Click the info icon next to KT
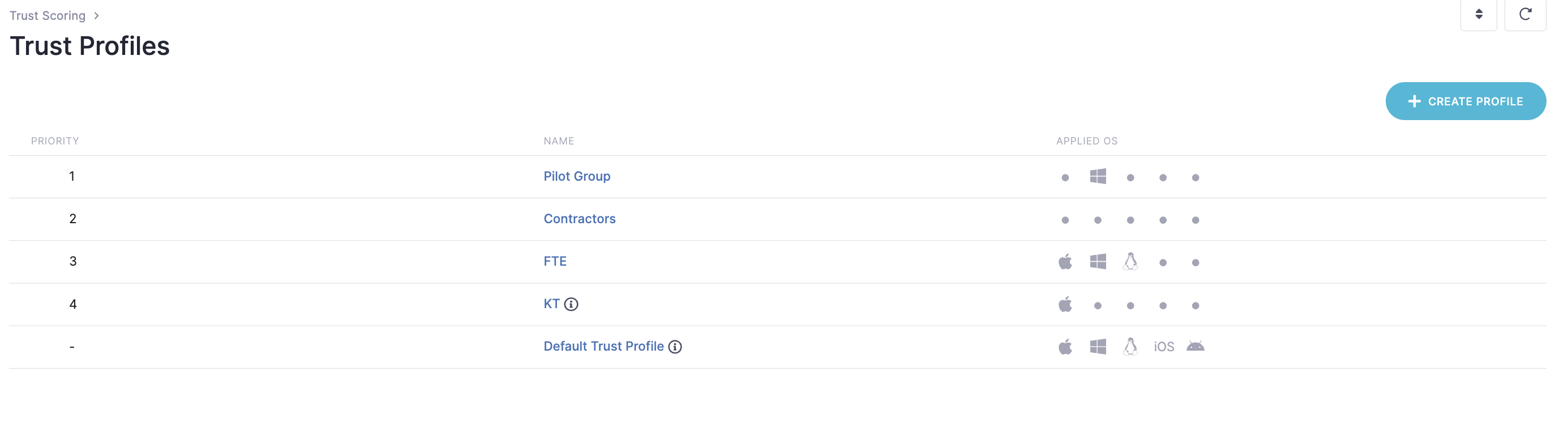Viewport: 1568px width, 426px height. tap(571, 304)
